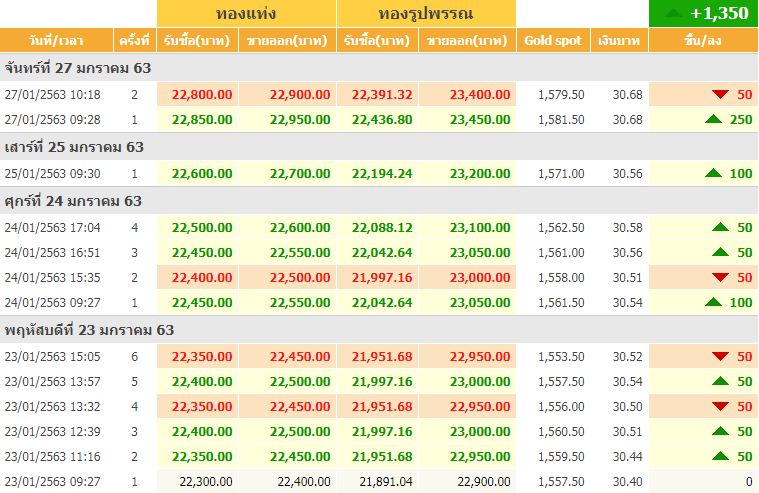759x493 pixels.
Task: Click timestamp 24/01/2563 15:35
Action: (52, 277)
